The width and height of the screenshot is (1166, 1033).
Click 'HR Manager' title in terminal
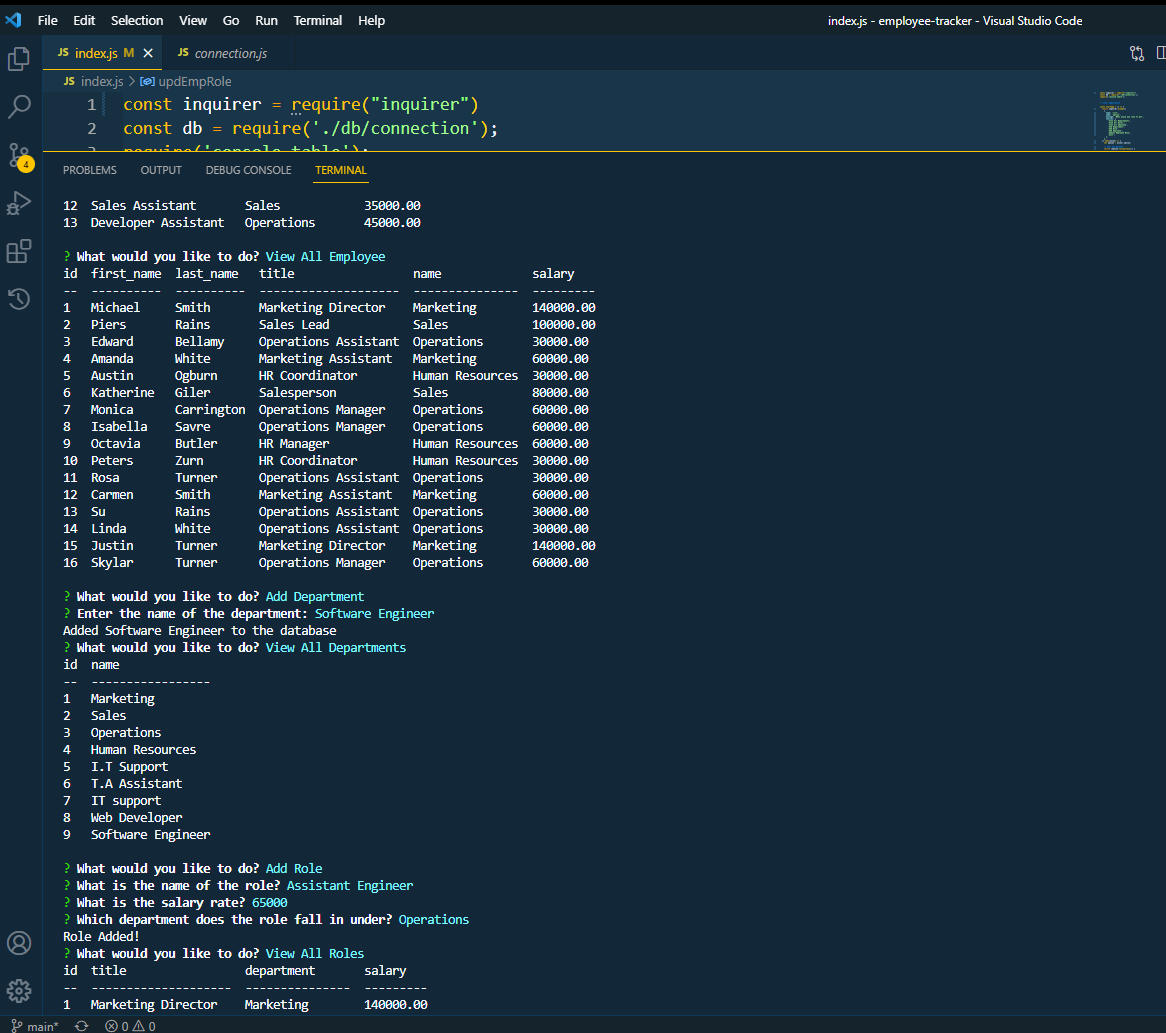point(294,444)
